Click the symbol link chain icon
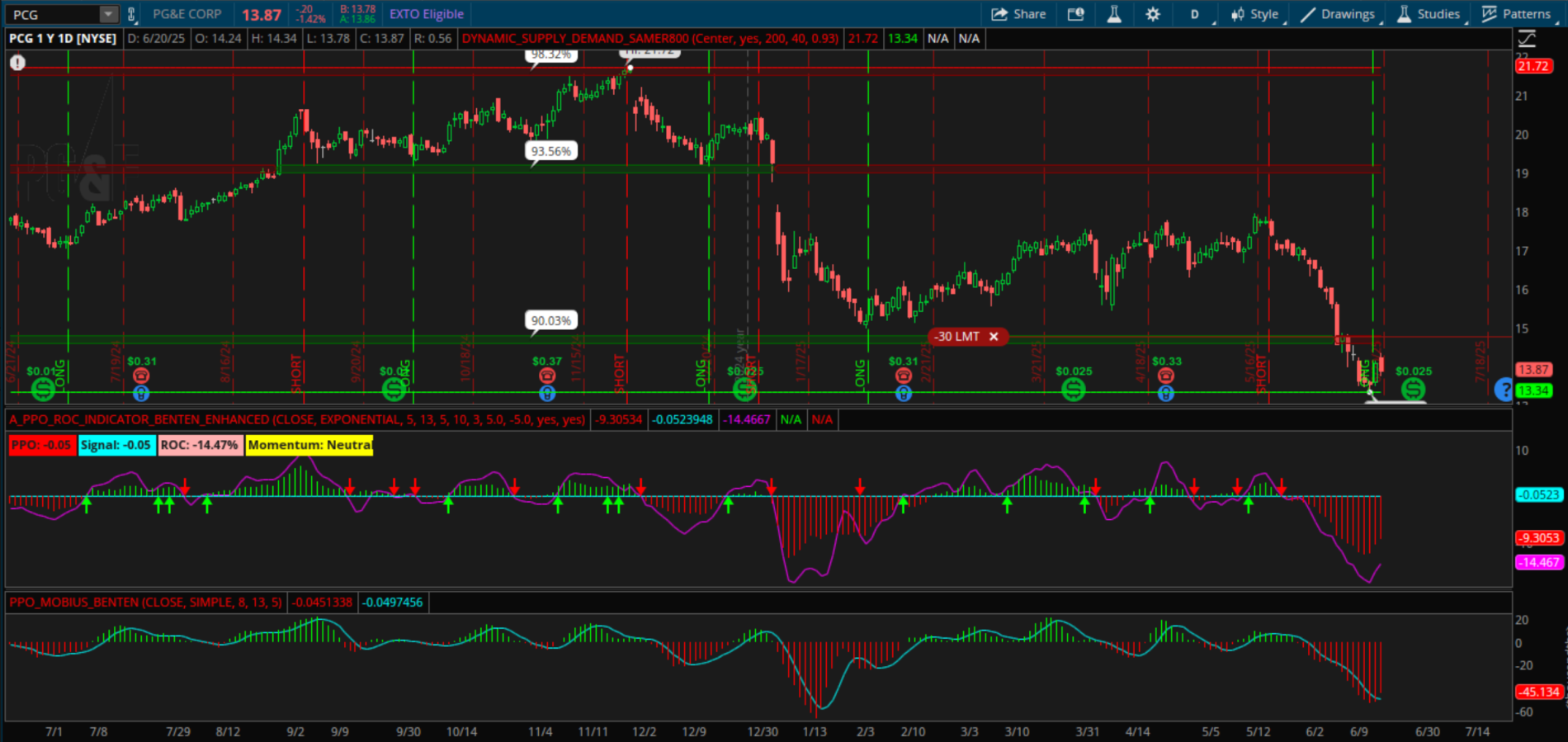The image size is (1568, 742). [x=131, y=14]
